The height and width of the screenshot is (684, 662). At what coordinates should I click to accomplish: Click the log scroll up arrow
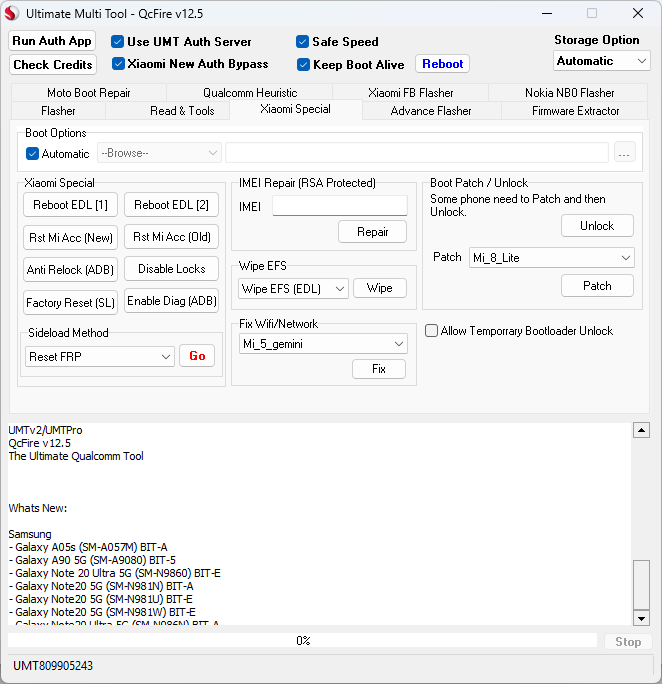point(641,430)
